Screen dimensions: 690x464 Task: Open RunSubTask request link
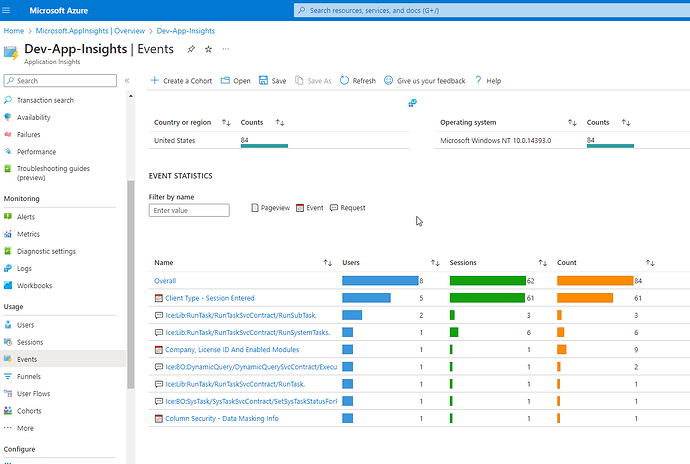241,315
